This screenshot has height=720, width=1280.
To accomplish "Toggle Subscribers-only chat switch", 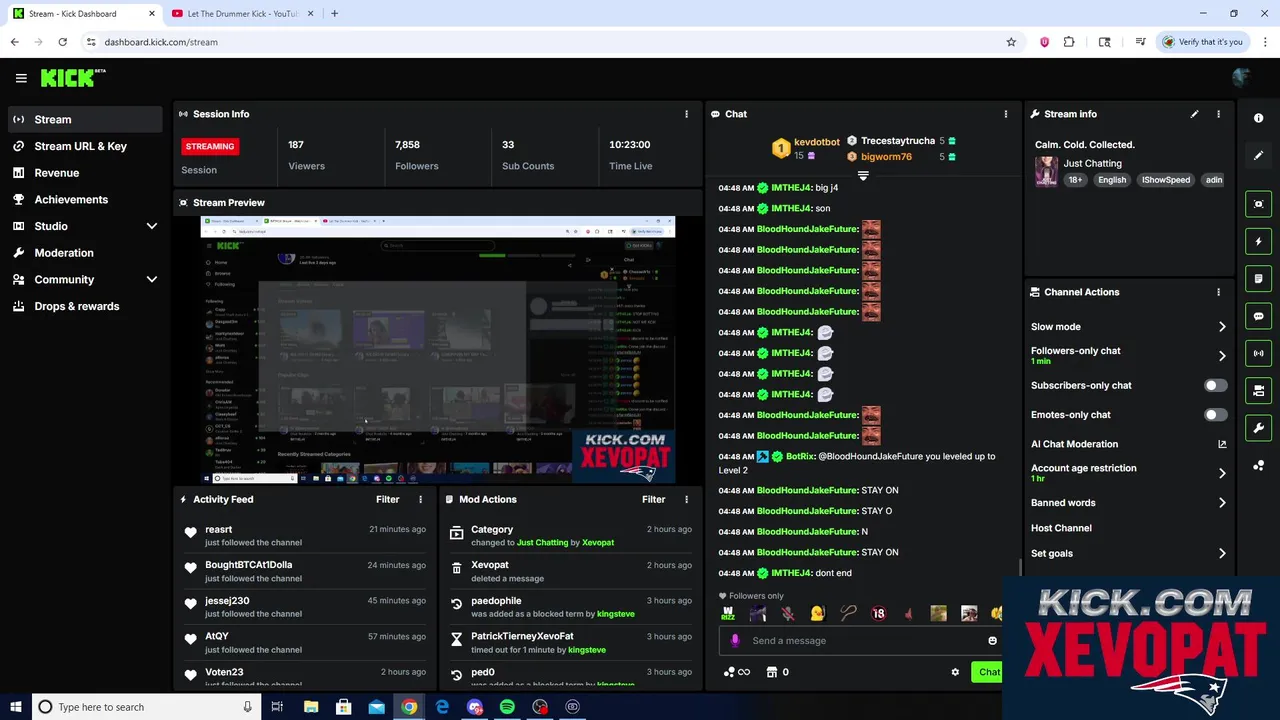I will point(1215,385).
